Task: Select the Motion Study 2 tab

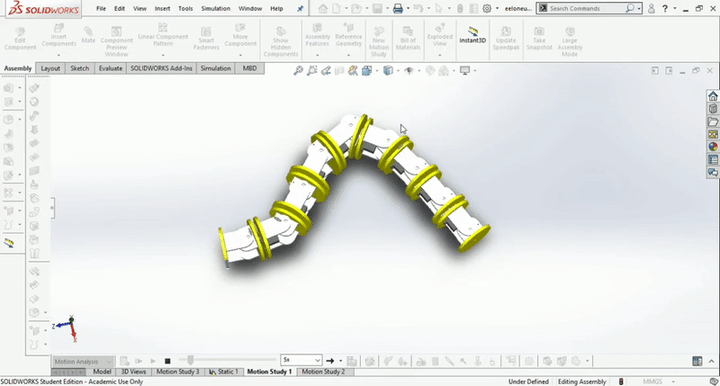Action: coord(323,372)
